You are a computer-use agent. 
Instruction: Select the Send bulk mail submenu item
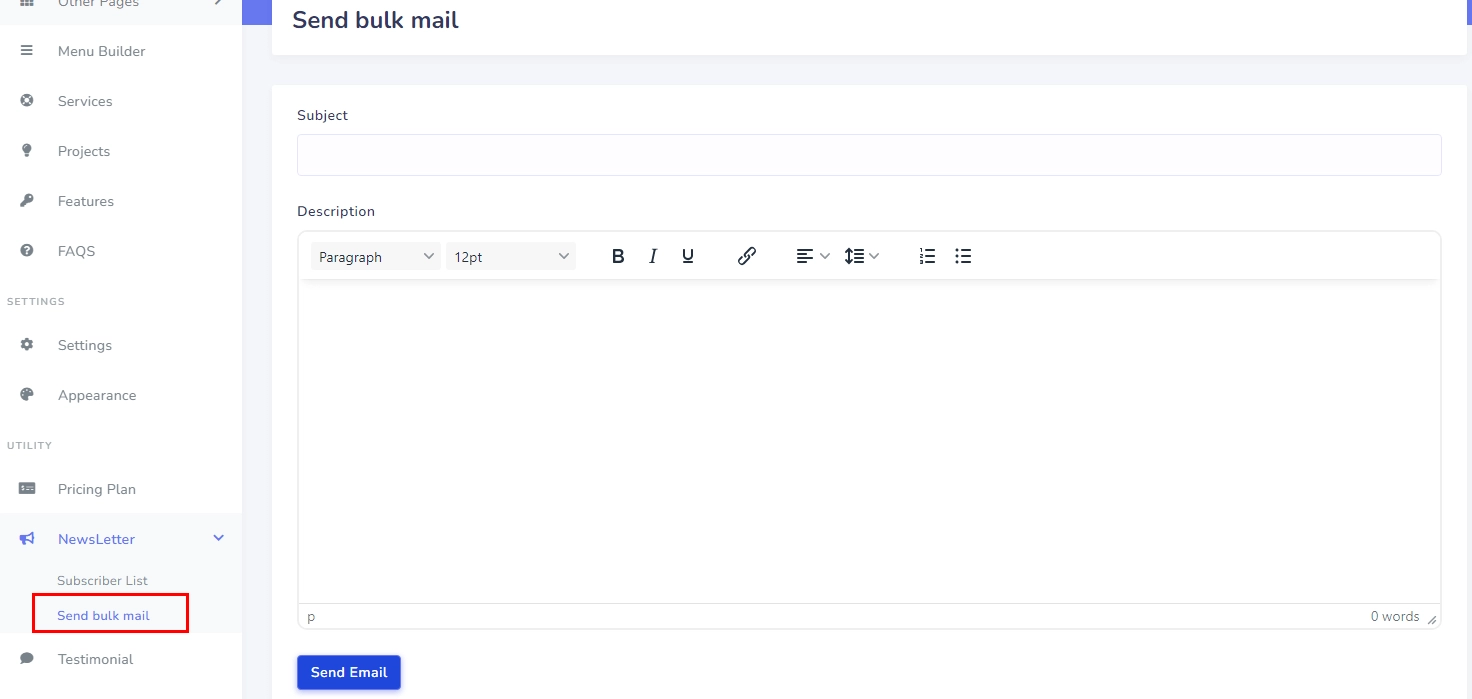click(x=103, y=616)
